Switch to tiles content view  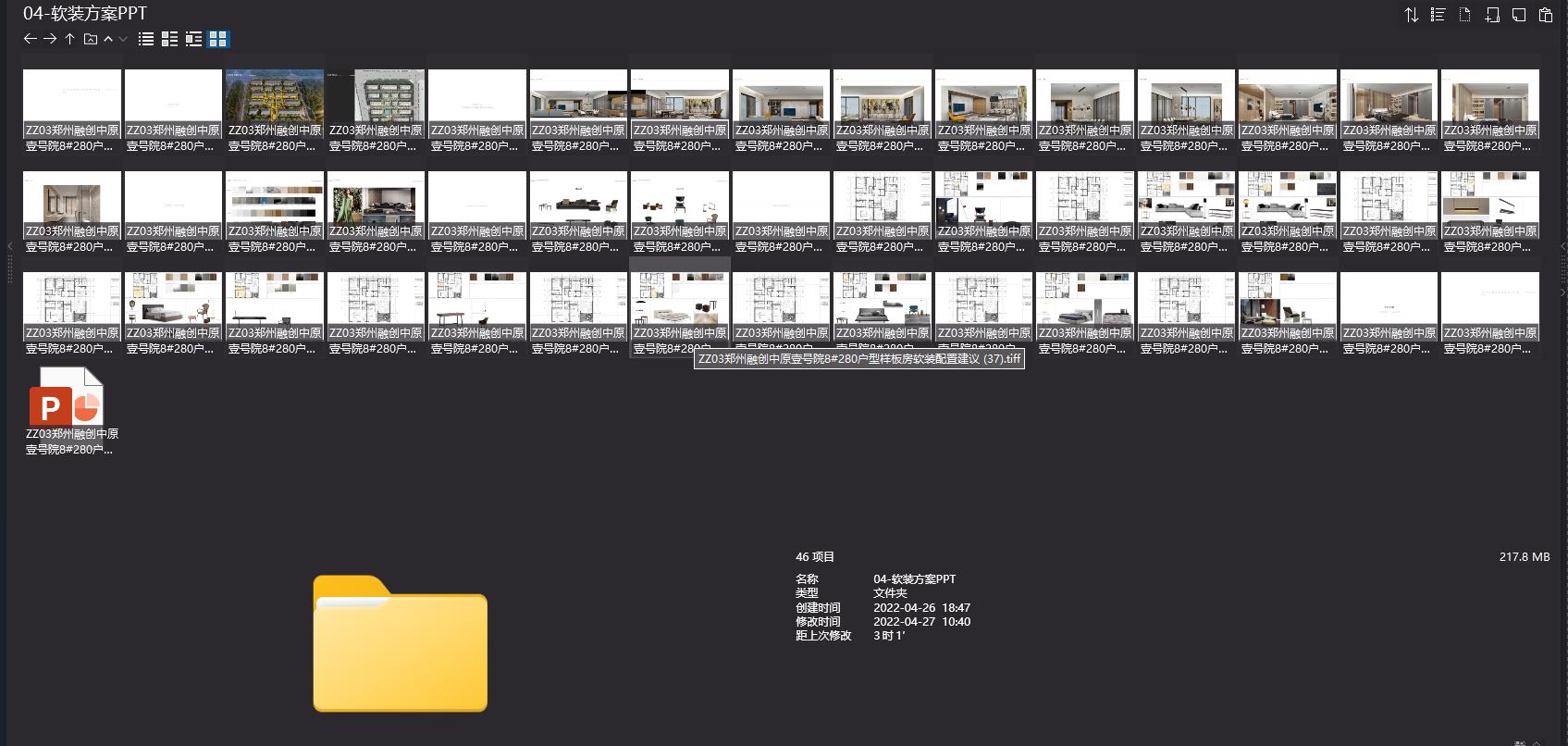point(193,39)
